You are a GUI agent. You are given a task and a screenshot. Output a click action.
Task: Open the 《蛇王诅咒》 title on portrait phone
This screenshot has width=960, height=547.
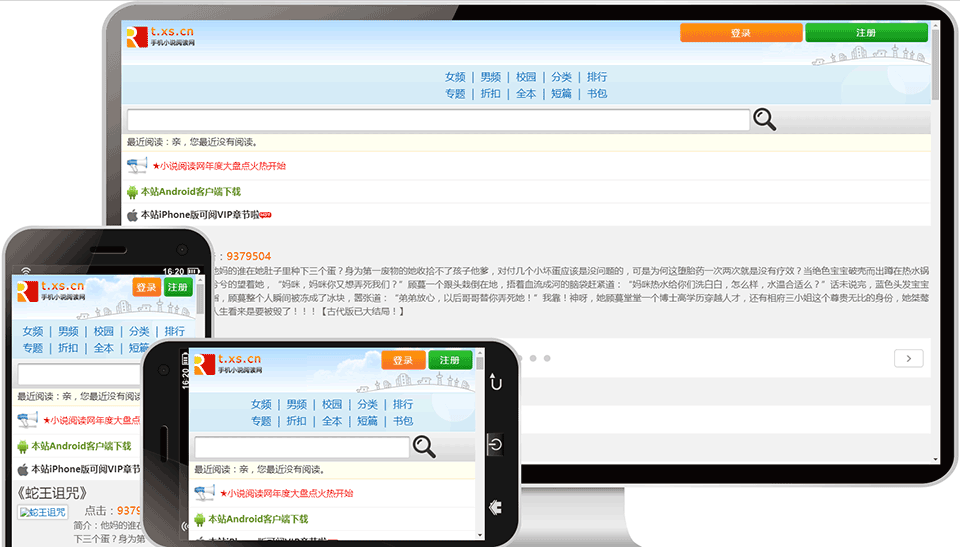[52, 493]
